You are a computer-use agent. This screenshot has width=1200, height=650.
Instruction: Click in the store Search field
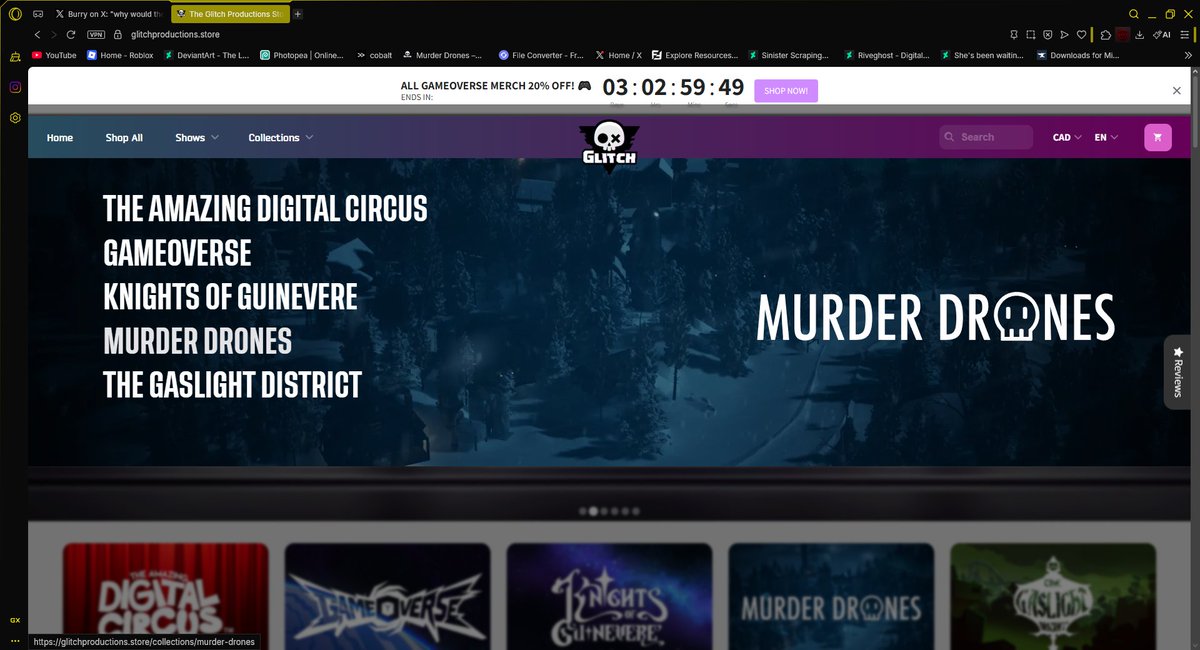[986, 137]
